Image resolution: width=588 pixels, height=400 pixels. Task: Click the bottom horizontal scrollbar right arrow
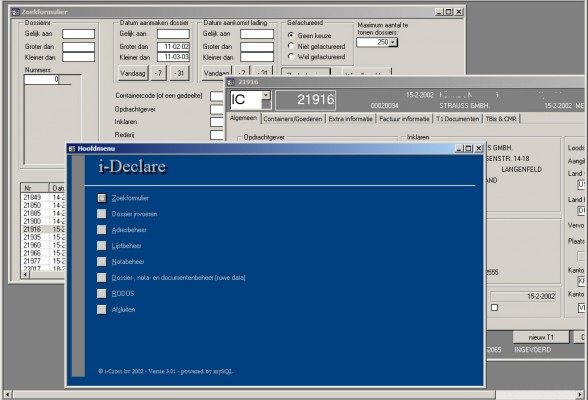[x=581, y=394]
